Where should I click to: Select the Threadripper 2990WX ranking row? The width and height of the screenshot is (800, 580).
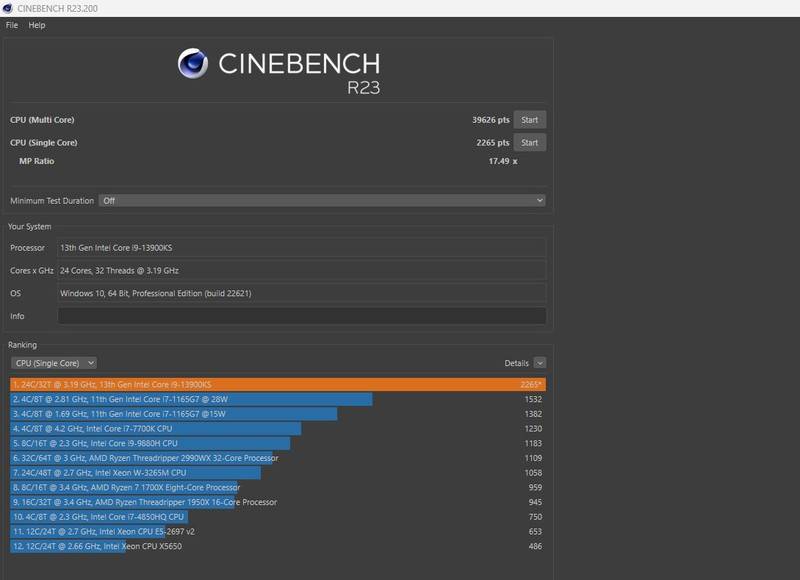coord(278,458)
